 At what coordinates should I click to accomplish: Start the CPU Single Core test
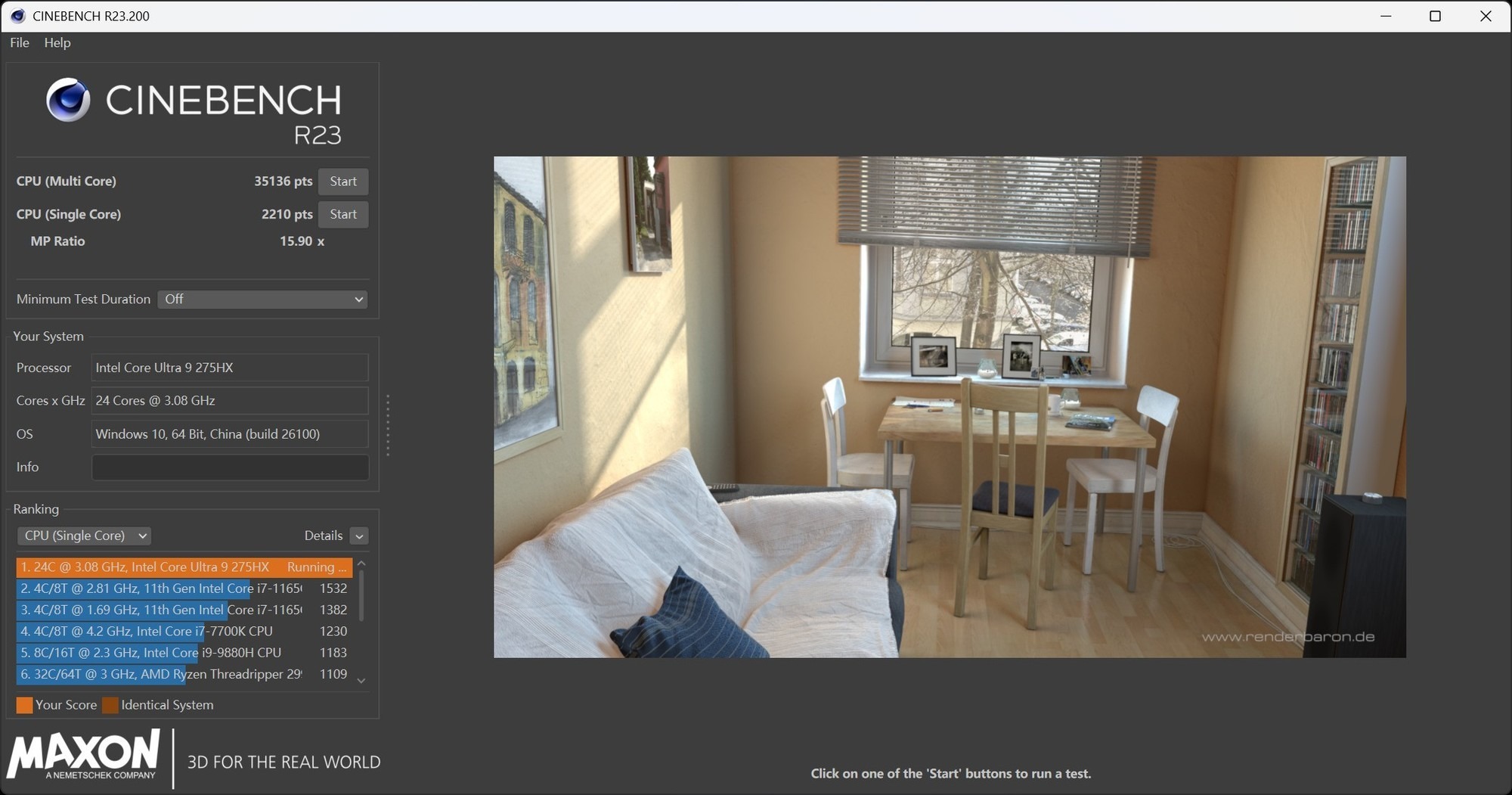(x=342, y=215)
